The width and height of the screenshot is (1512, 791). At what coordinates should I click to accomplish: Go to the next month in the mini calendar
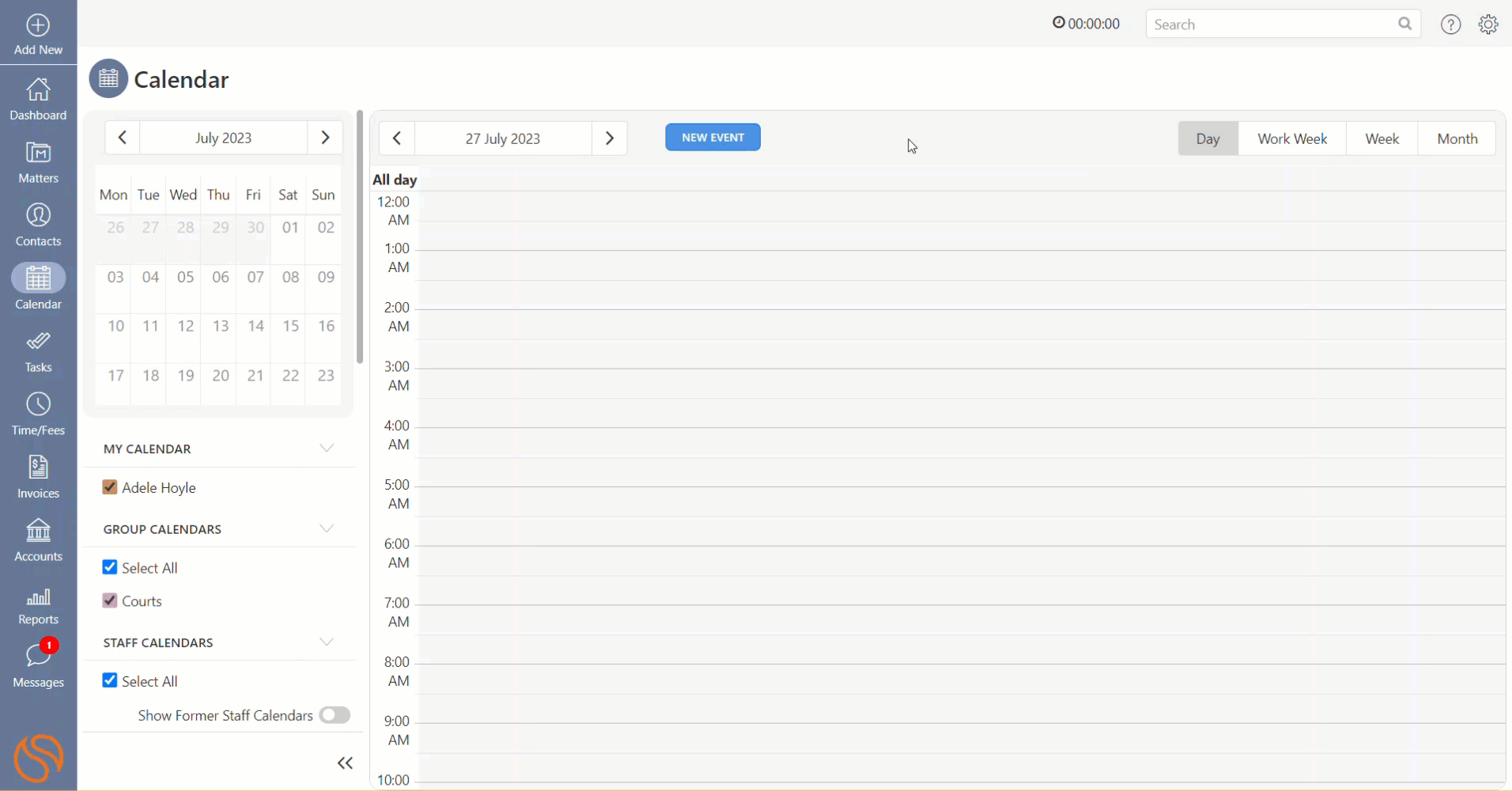coord(325,138)
